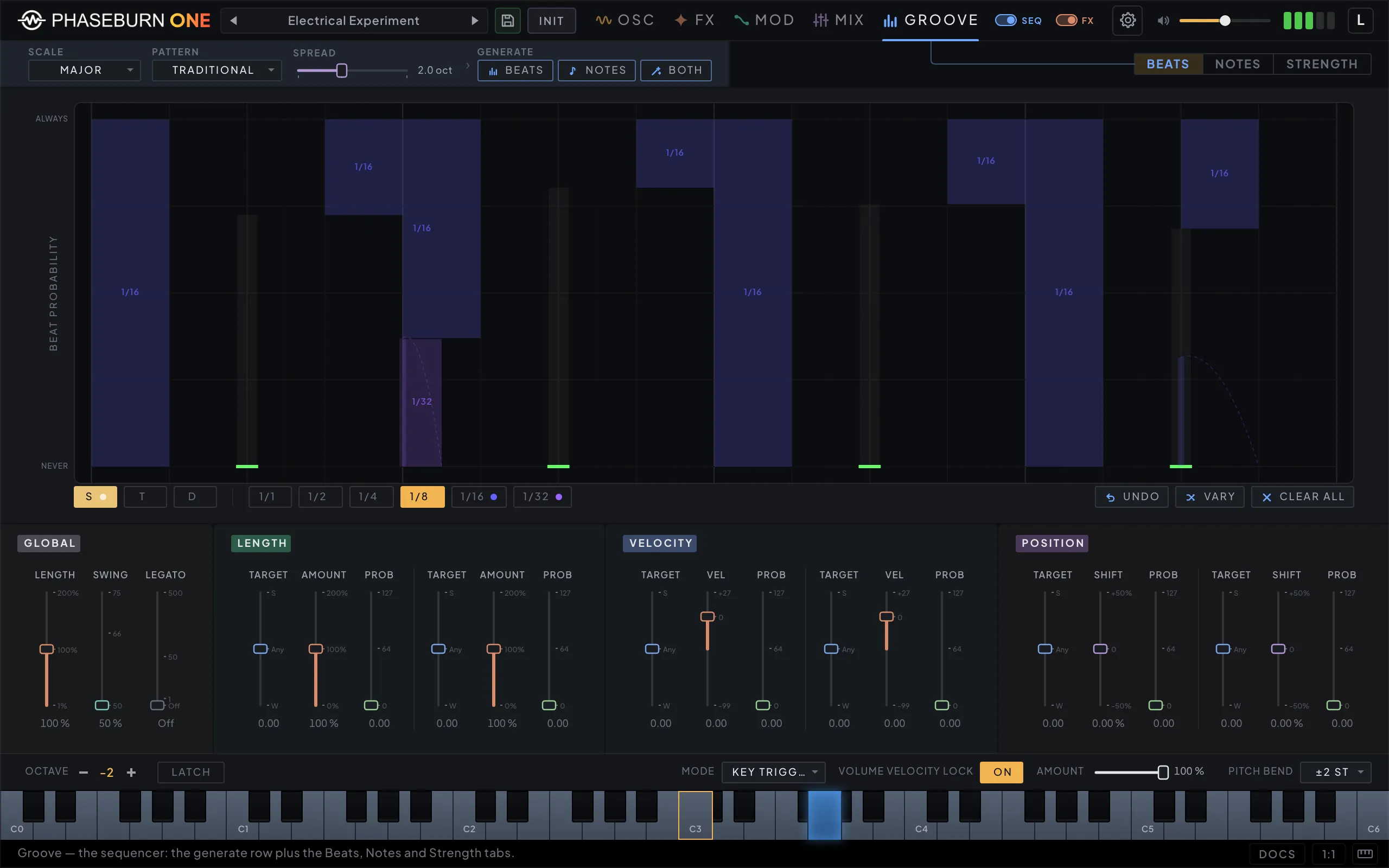The width and height of the screenshot is (1389, 868).
Task: Go to the next preset arrow
Action: 475,21
